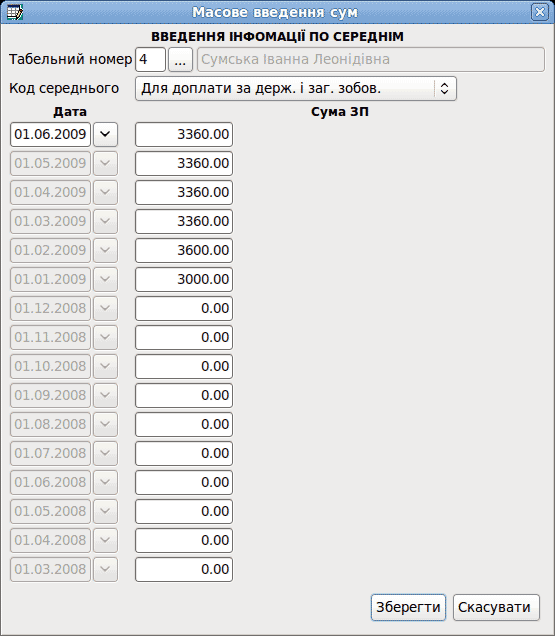Screen dimensions: 555x636
Task: Click the dropdown arrow beside 01.03.2008
Action: 105,569
